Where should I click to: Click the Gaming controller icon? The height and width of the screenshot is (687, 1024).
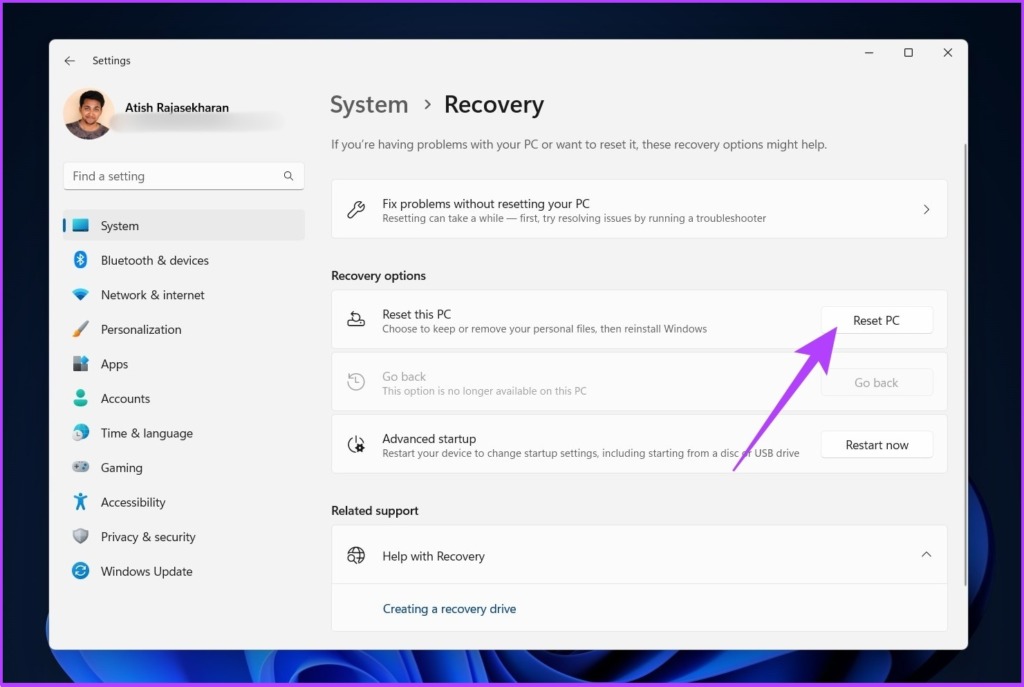(80, 467)
